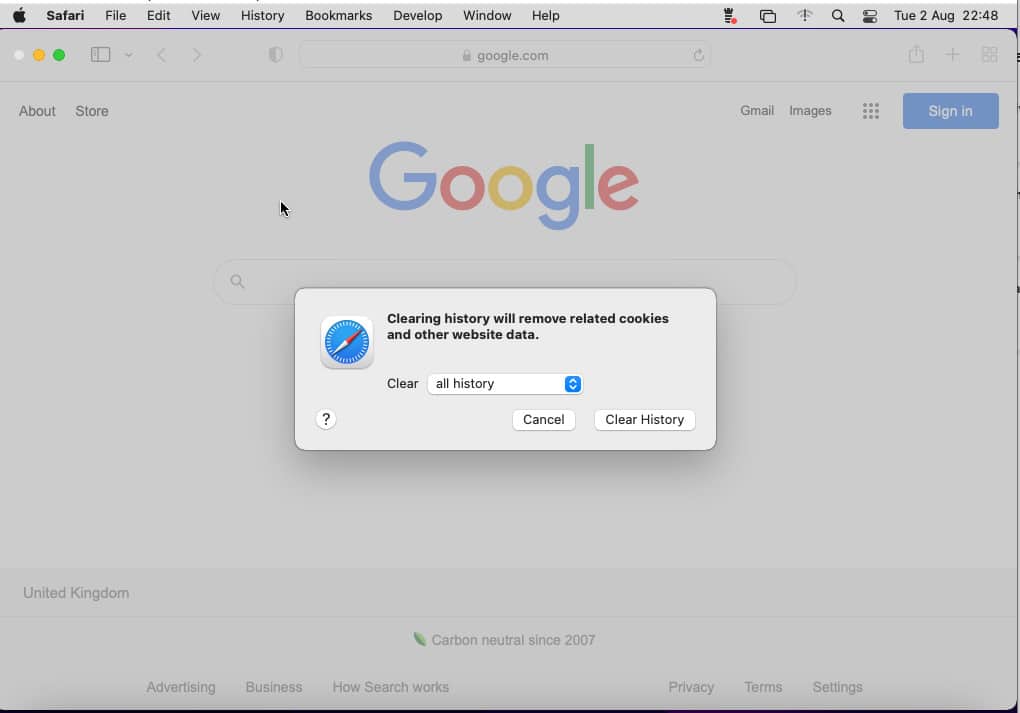
Task: Click the Google search field
Action: [x=505, y=282]
